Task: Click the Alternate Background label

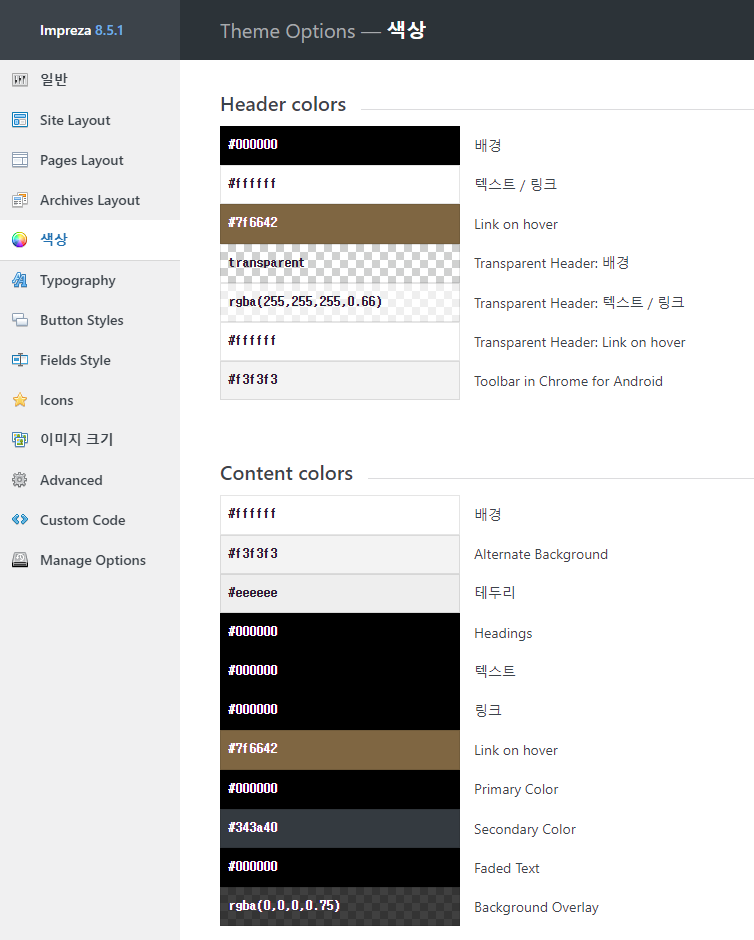Action: coord(541,555)
